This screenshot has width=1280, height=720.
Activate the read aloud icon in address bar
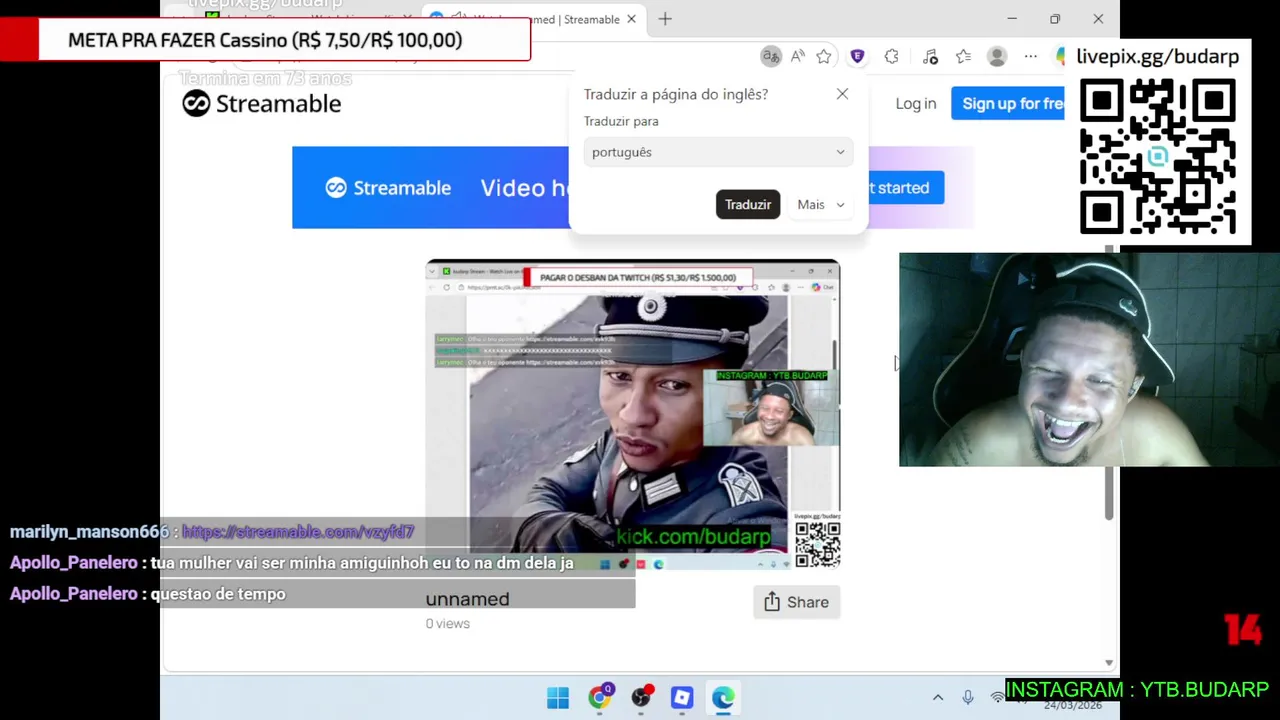797,57
